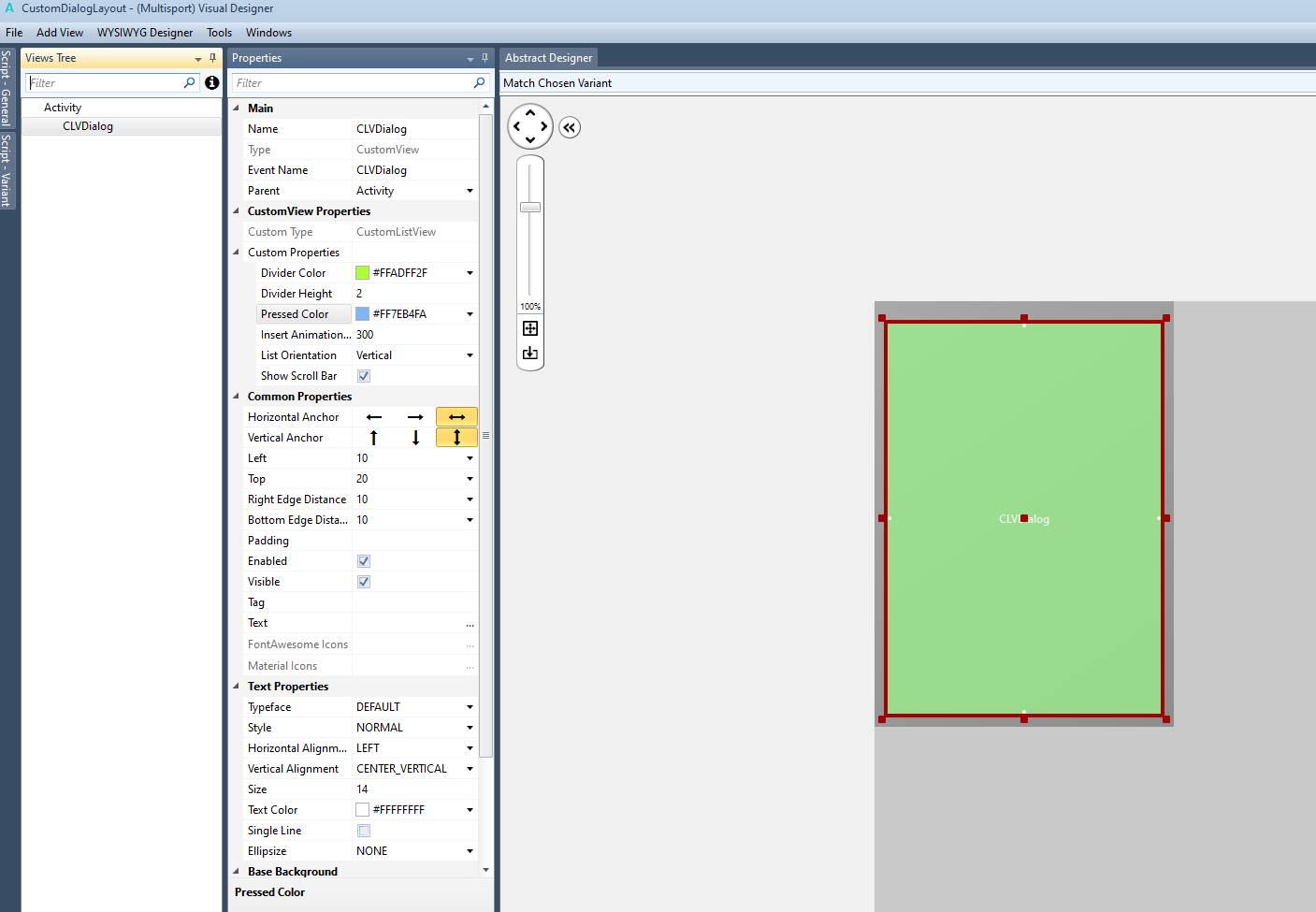The width and height of the screenshot is (1316, 912).
Task: Click the Views Tree info icon
Action: [x=212, y=82]
